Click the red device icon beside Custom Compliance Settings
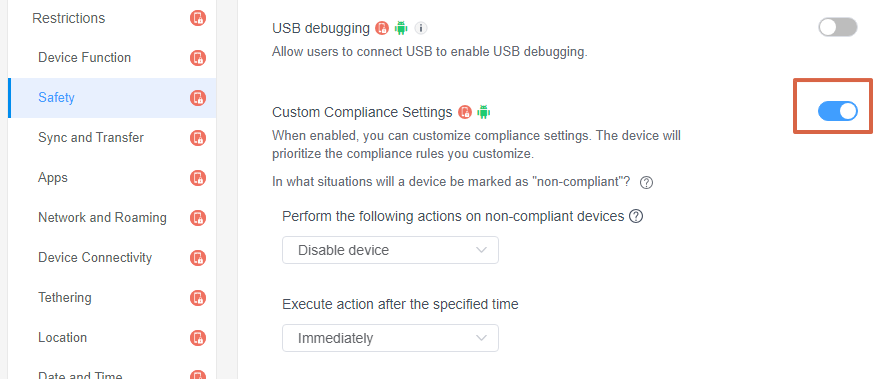Screen dimensions: 877x379 pos(465,112)
